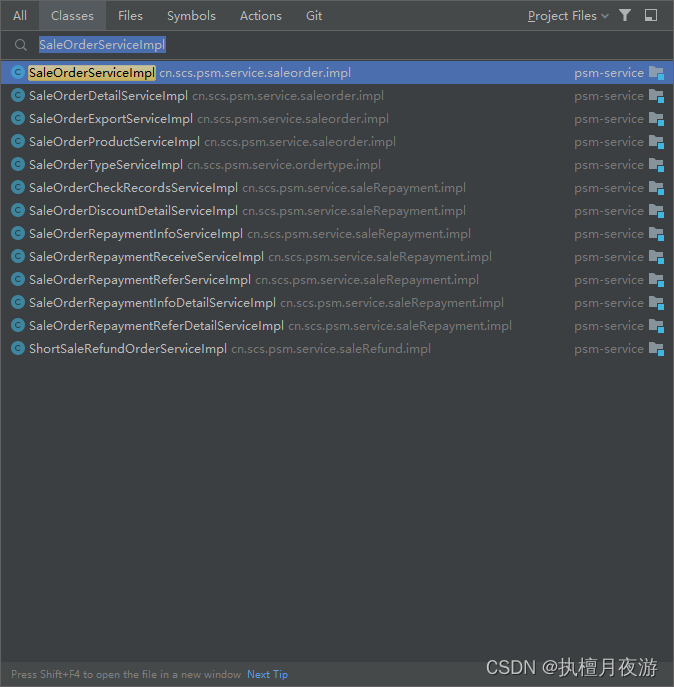Open SaleOrderRepaymentReferDetailServiceImpl result
Viewport: 674px width, 687px height.
pos(337,326)
